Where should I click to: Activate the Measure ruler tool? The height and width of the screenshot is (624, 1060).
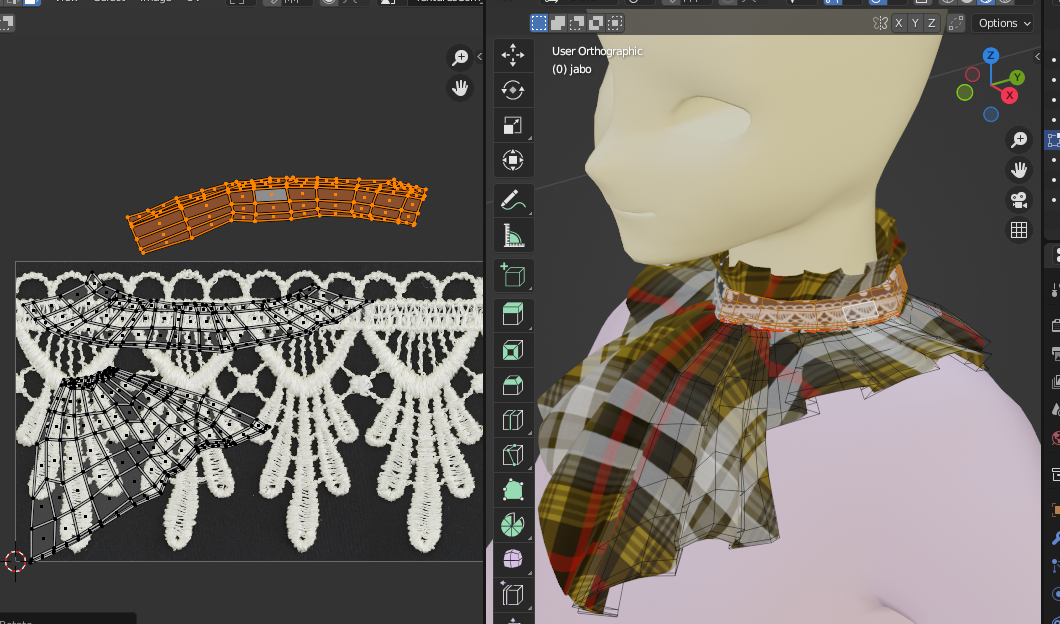(513, 235)
